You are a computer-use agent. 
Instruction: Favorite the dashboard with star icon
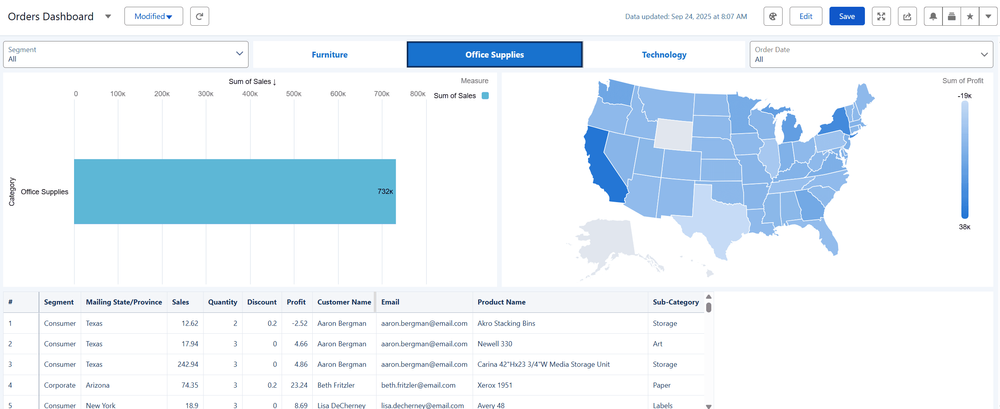click(x=968, y=16)
